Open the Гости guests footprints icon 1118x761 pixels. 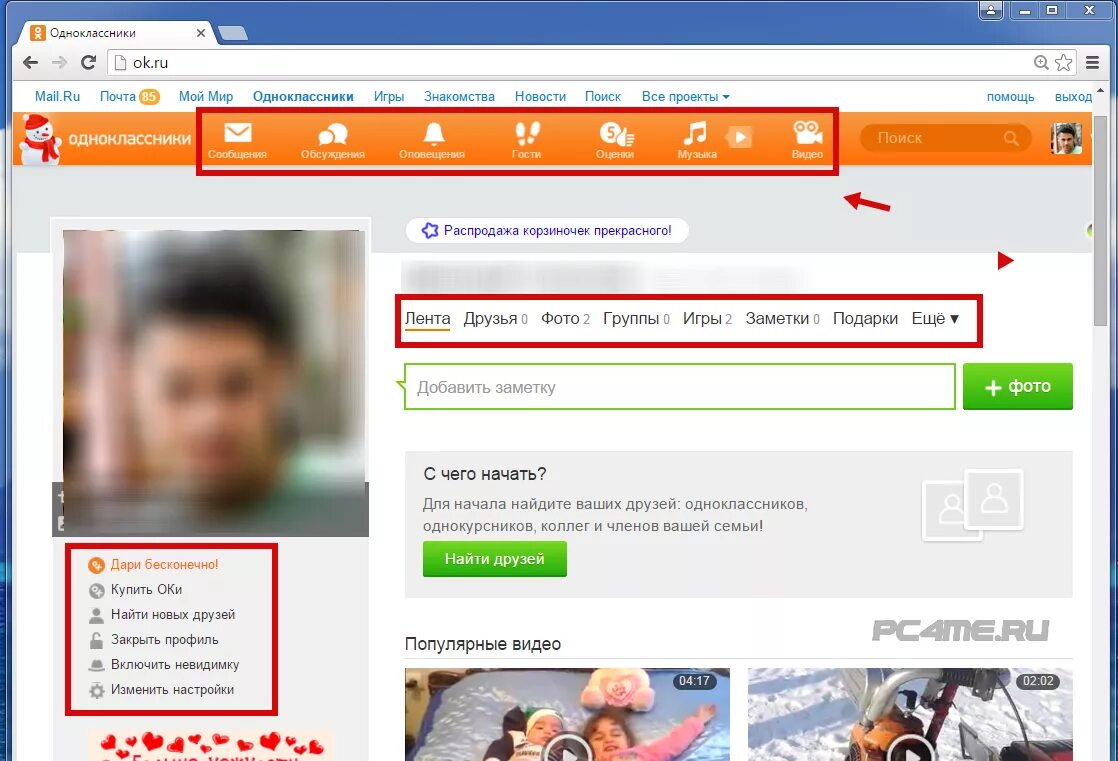(526, 140)
